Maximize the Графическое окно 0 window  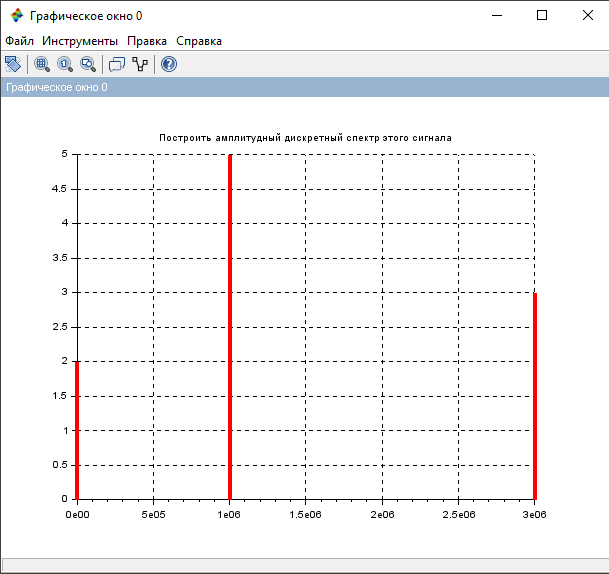click(x=542, y=16)
